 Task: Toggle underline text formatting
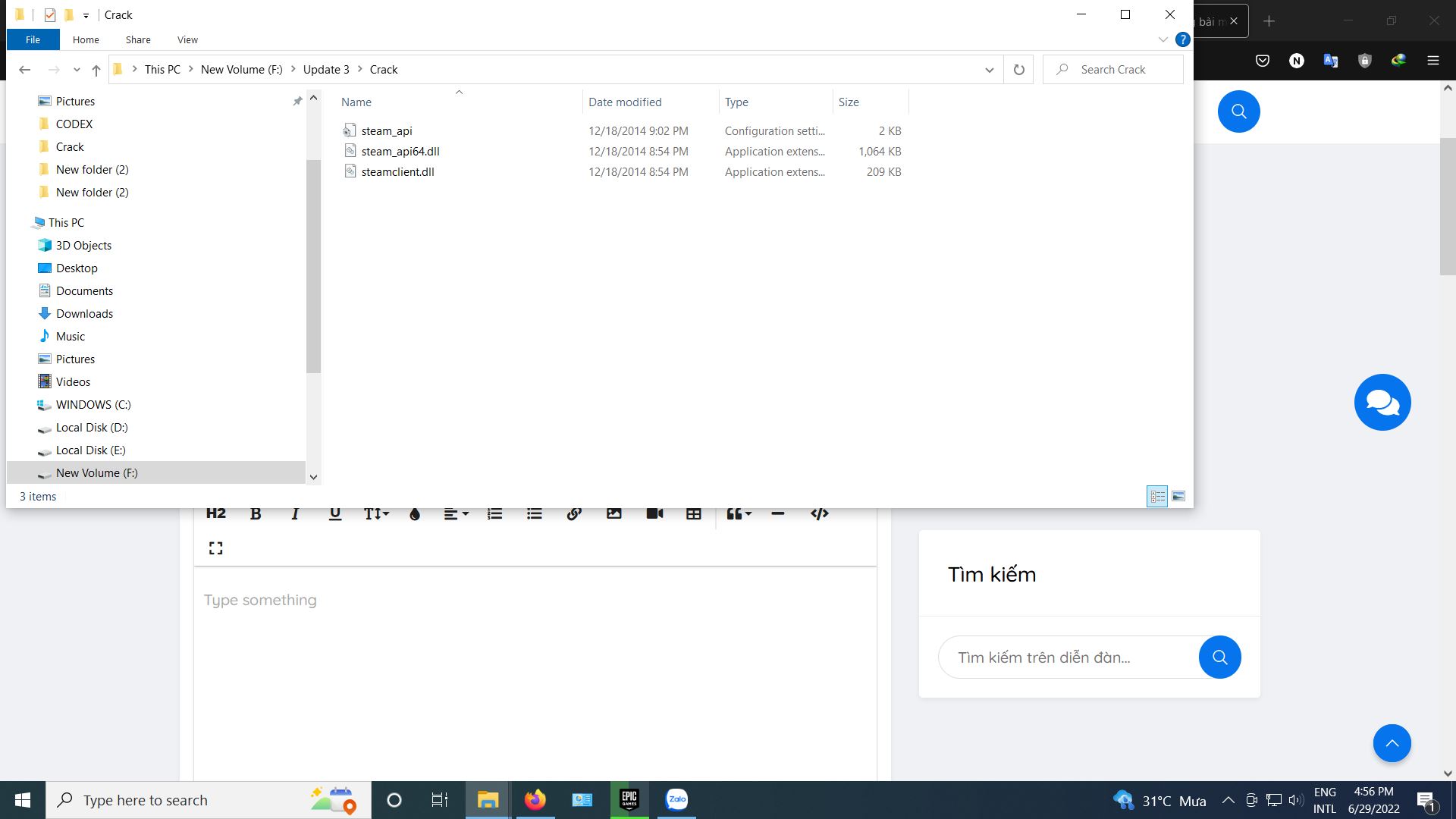coord(334,513)
